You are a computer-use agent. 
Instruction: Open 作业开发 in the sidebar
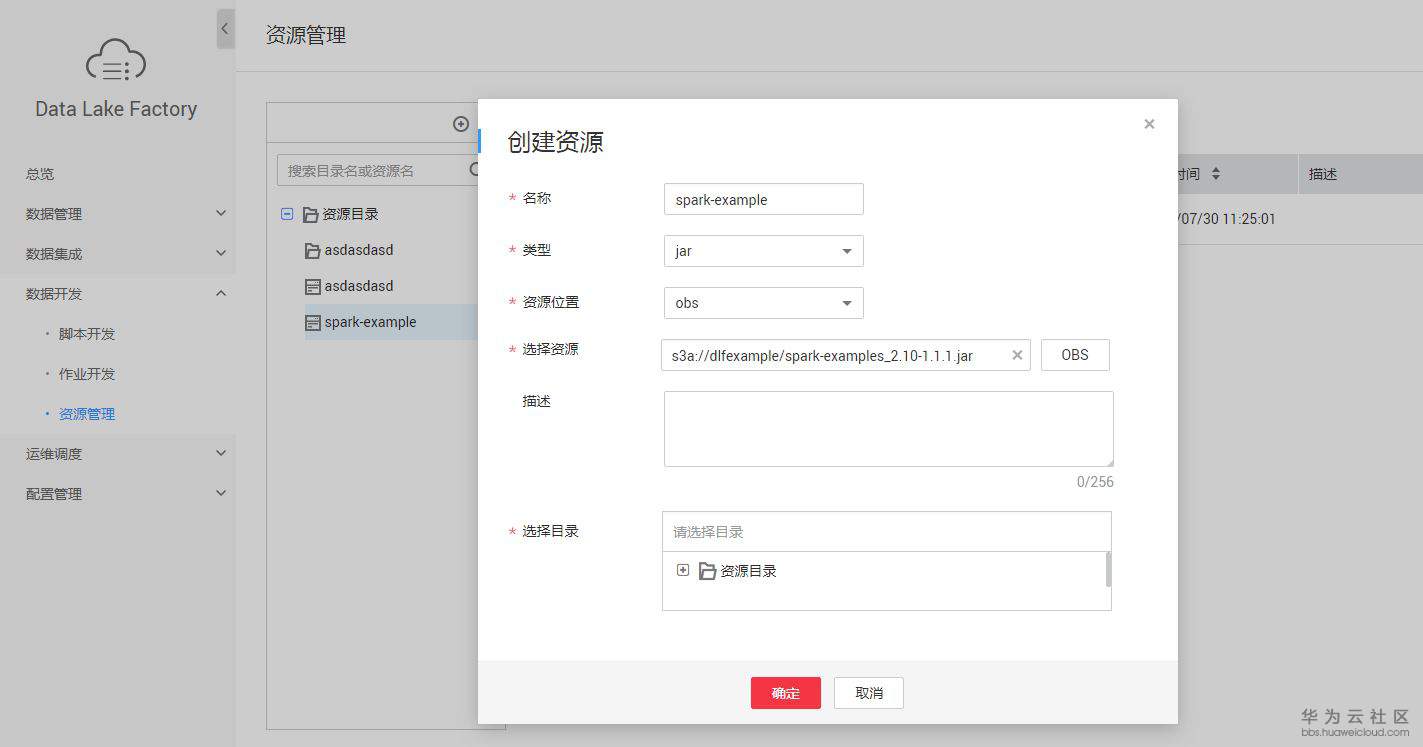[87, 374]
